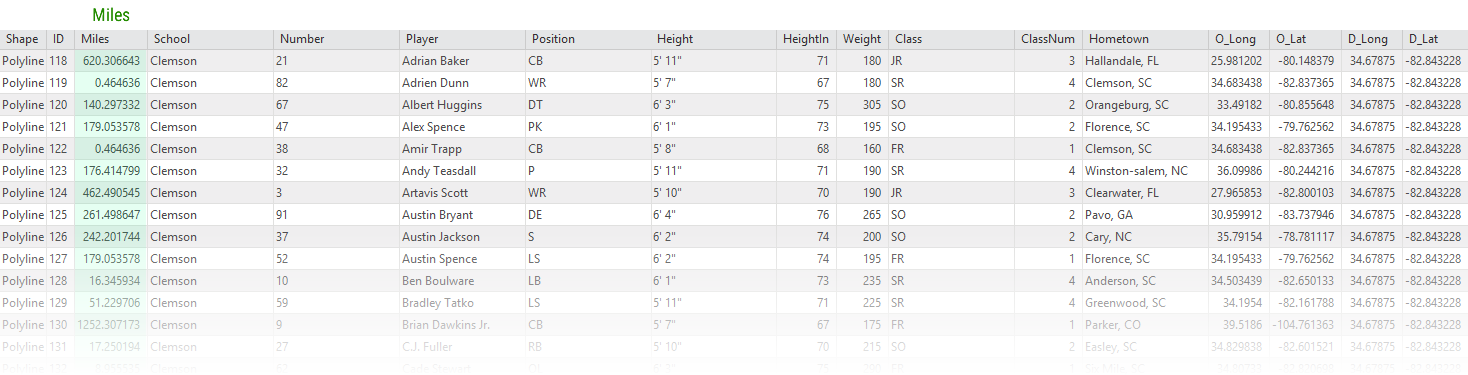Sort by the Miles column header
1468x375 pixels.
point(110,39)
